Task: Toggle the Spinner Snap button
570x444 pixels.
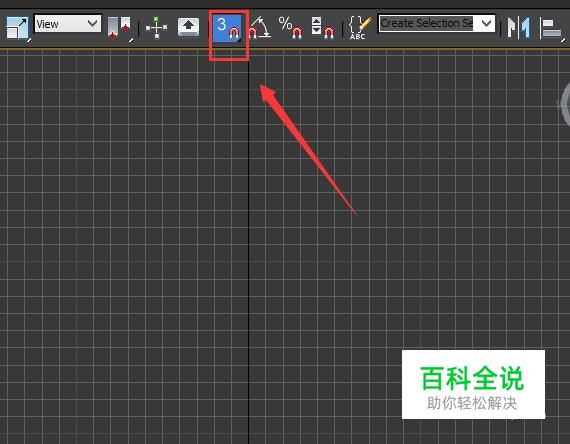Action: pos(323,28)
